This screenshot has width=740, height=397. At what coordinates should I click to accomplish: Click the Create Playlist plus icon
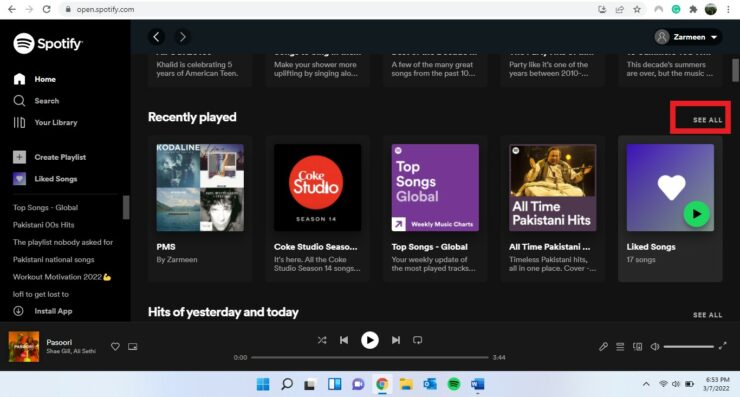(x=19, y=157)
